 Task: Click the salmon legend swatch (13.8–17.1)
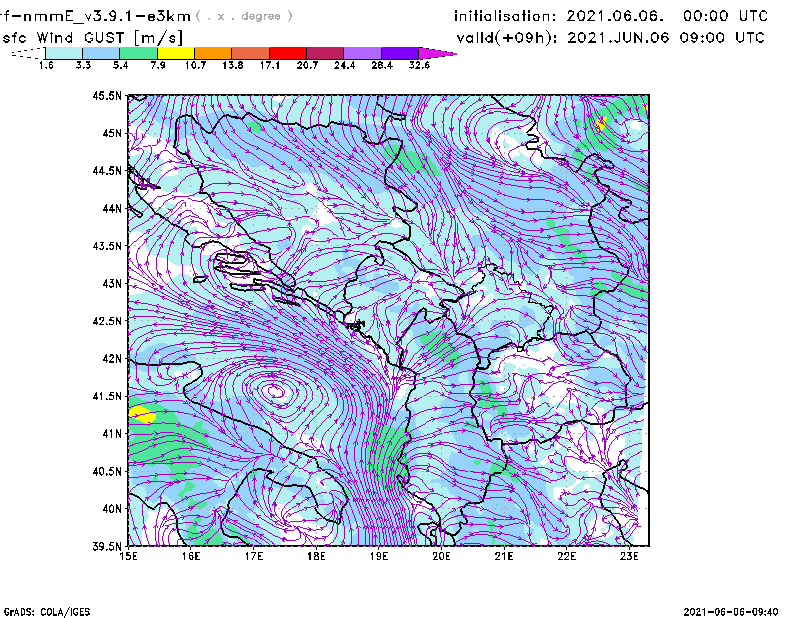click(251, 53)
